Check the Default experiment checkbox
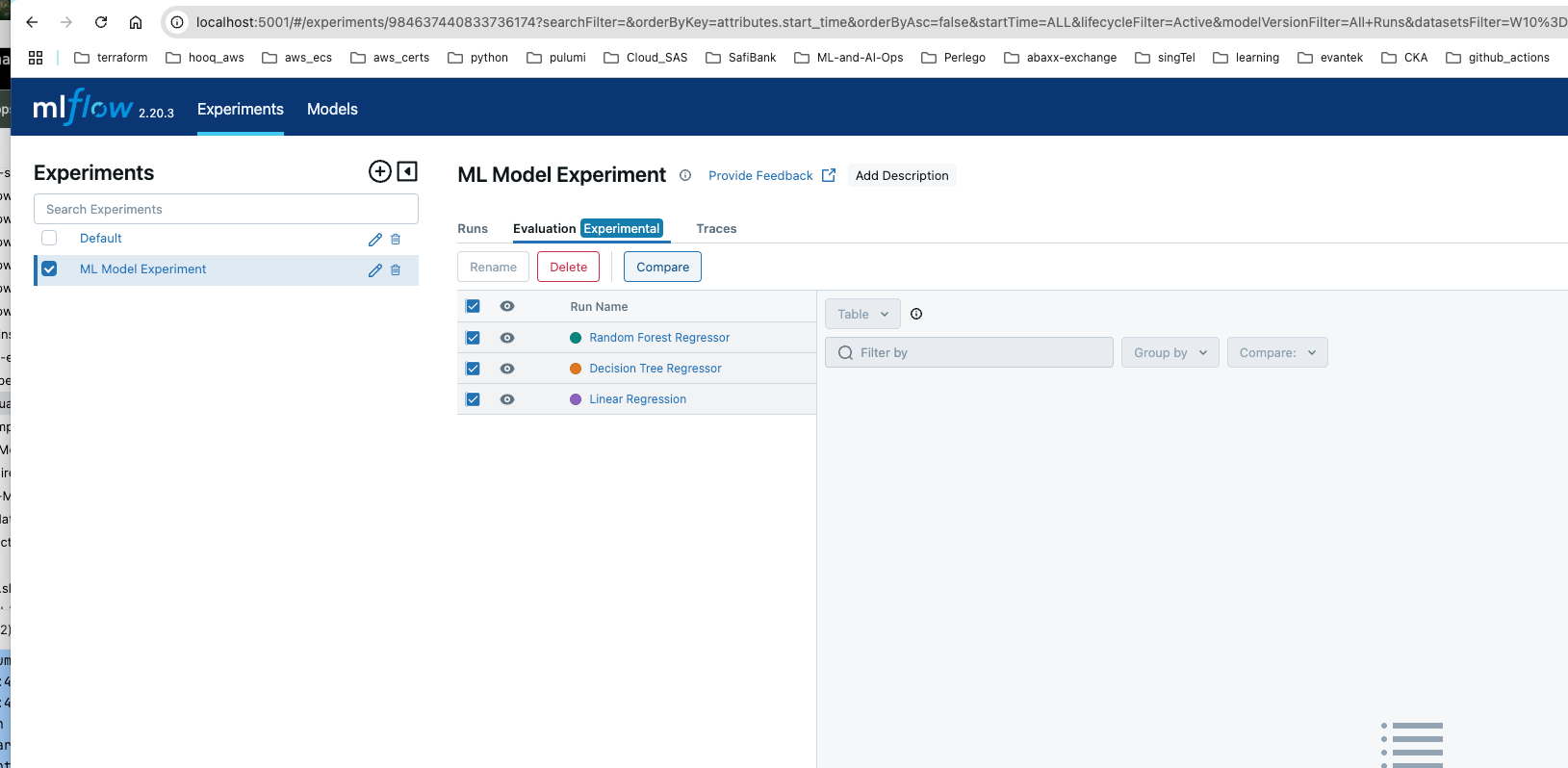The width and height of the screenshot is (1568, 768). tap(49, 238)
